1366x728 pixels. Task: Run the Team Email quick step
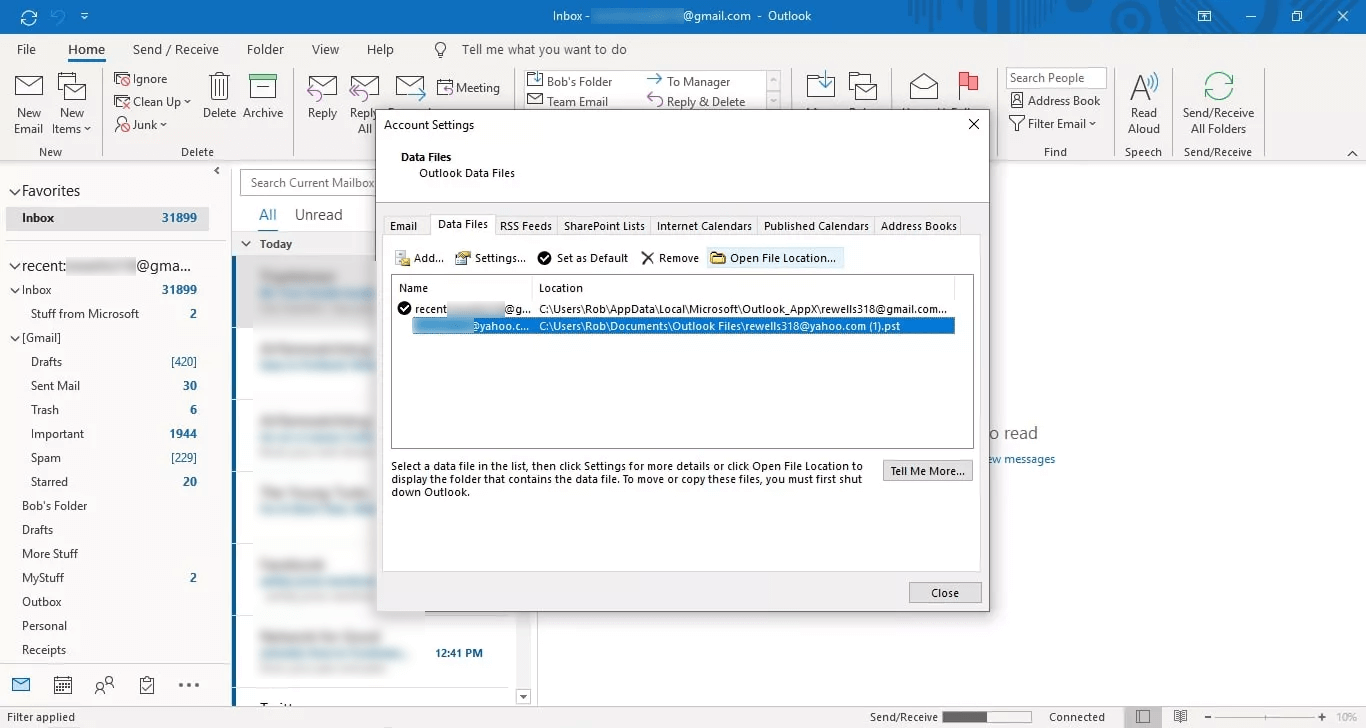tap(568, 101)
